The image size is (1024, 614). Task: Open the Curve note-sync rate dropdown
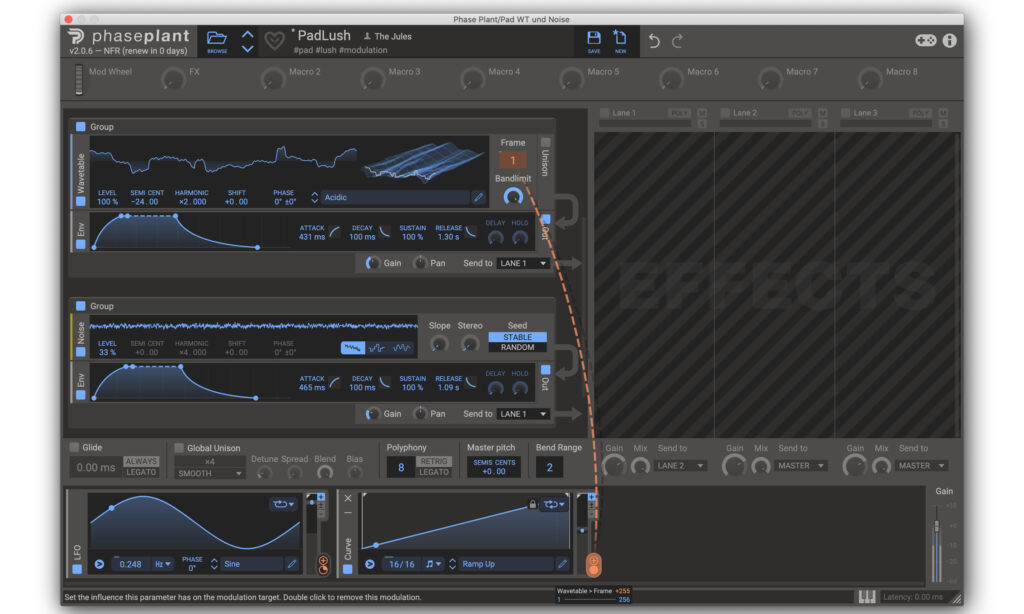tap(434, 564)
